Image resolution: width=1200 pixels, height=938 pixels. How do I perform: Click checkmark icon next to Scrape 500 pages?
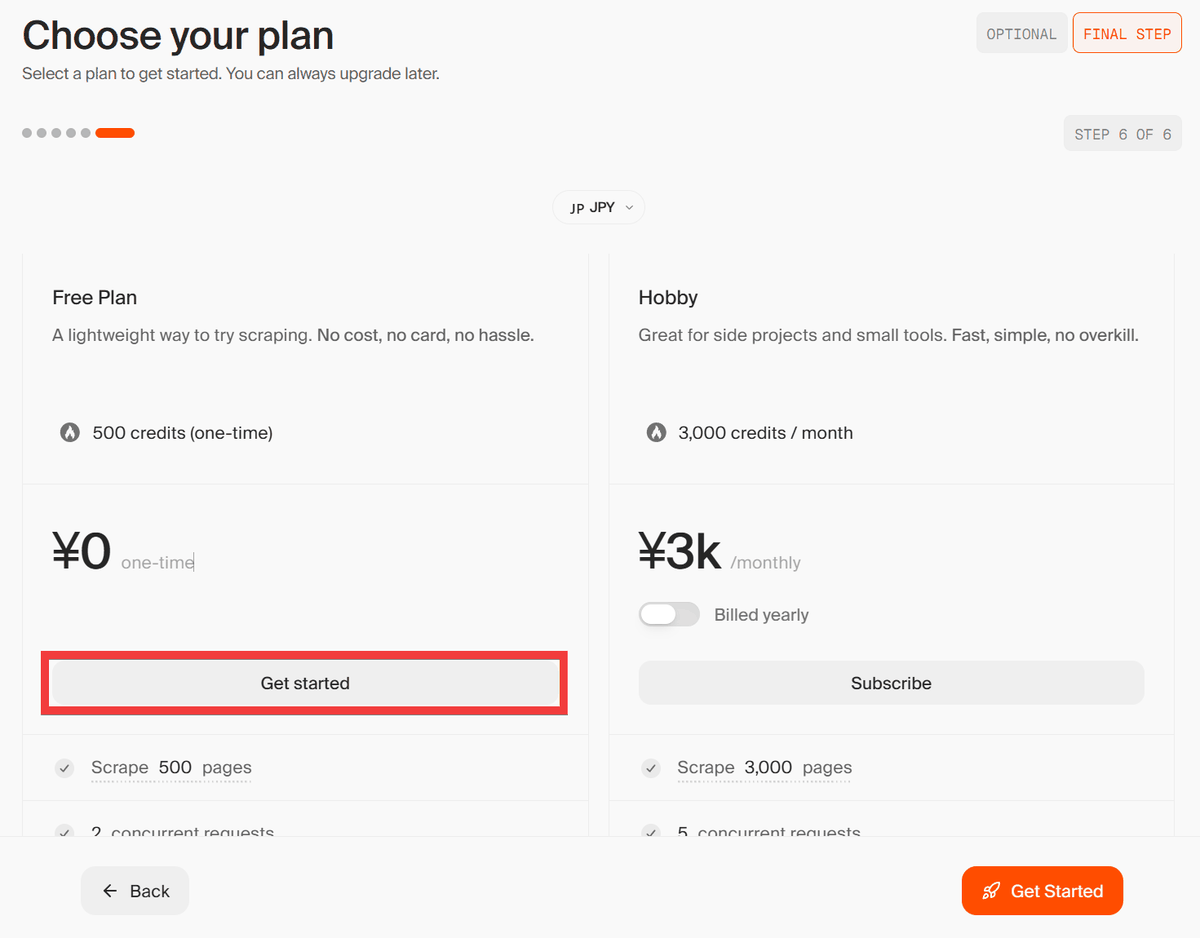[65, 768]
